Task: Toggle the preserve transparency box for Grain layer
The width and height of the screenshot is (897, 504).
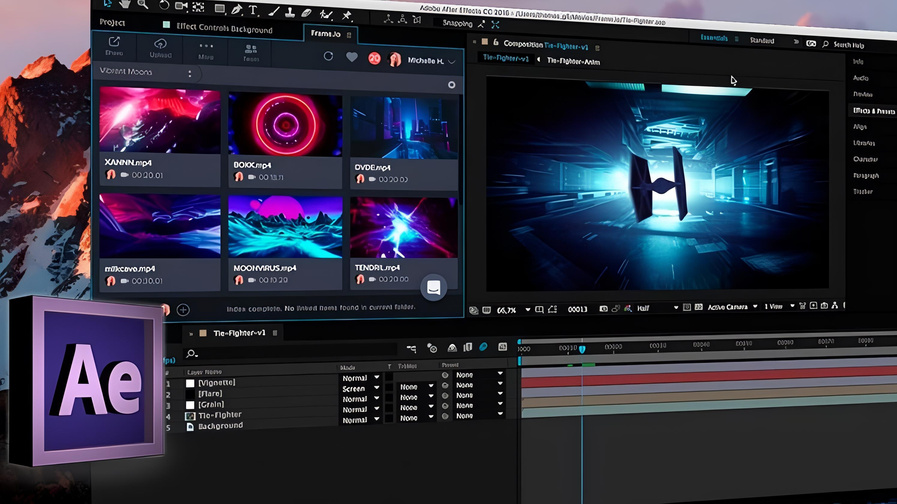Action: click(x=389, y=398)
